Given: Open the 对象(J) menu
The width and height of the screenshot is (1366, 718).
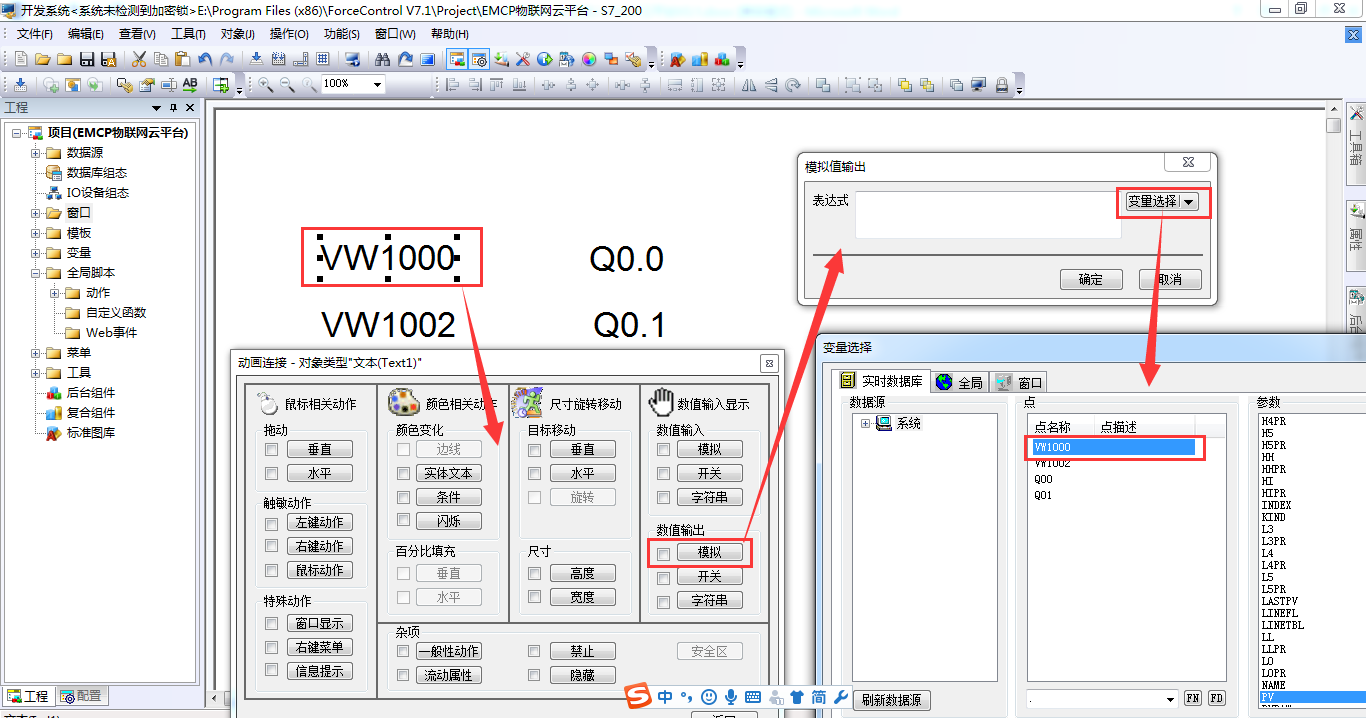Looking at the screenshot, I should (236, 33).
